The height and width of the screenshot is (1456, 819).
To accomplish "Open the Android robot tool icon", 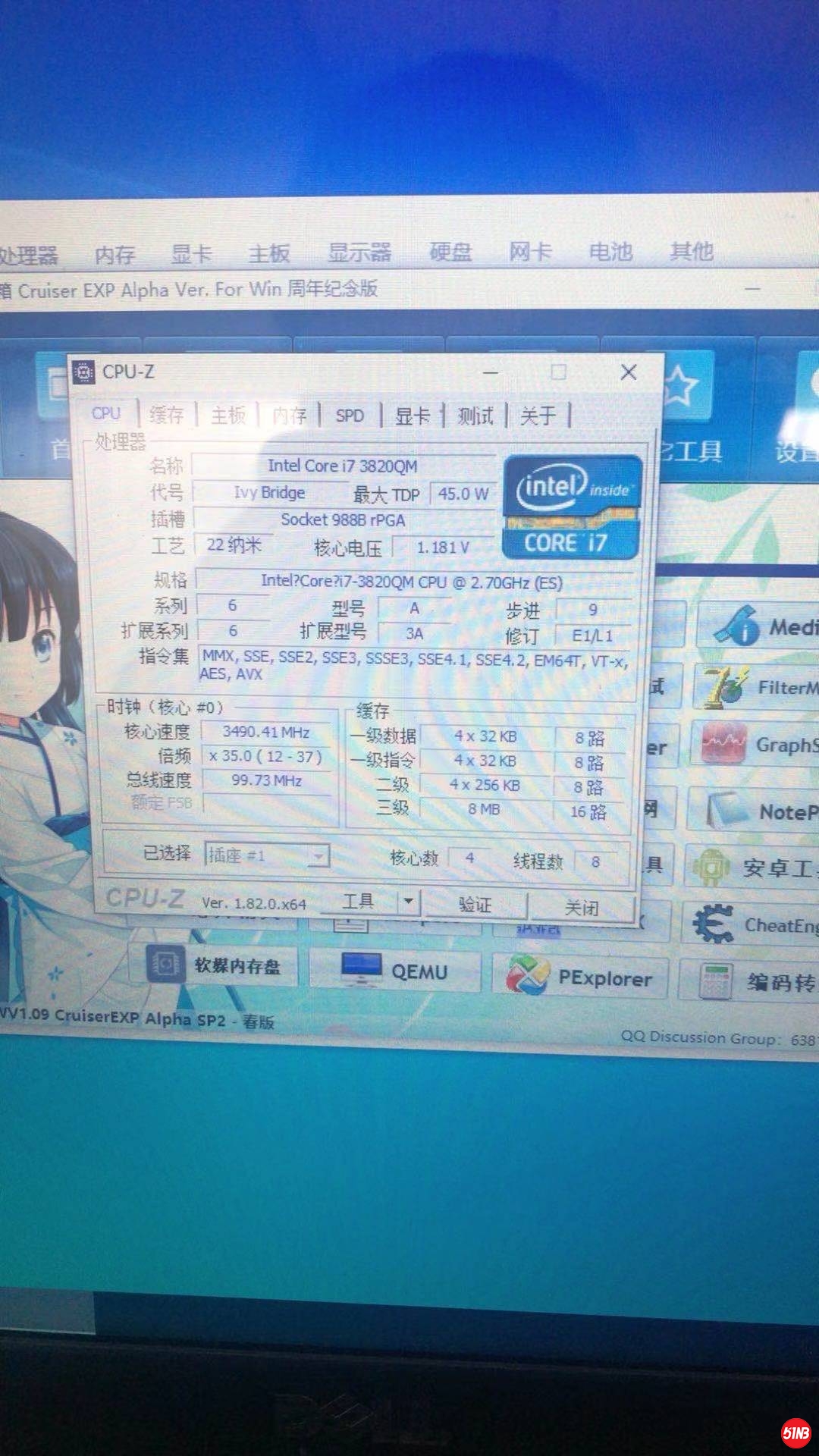I will [711, 868].
